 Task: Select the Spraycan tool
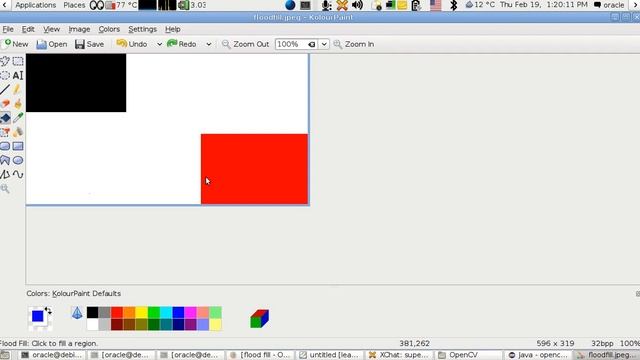tap(18, 132)
